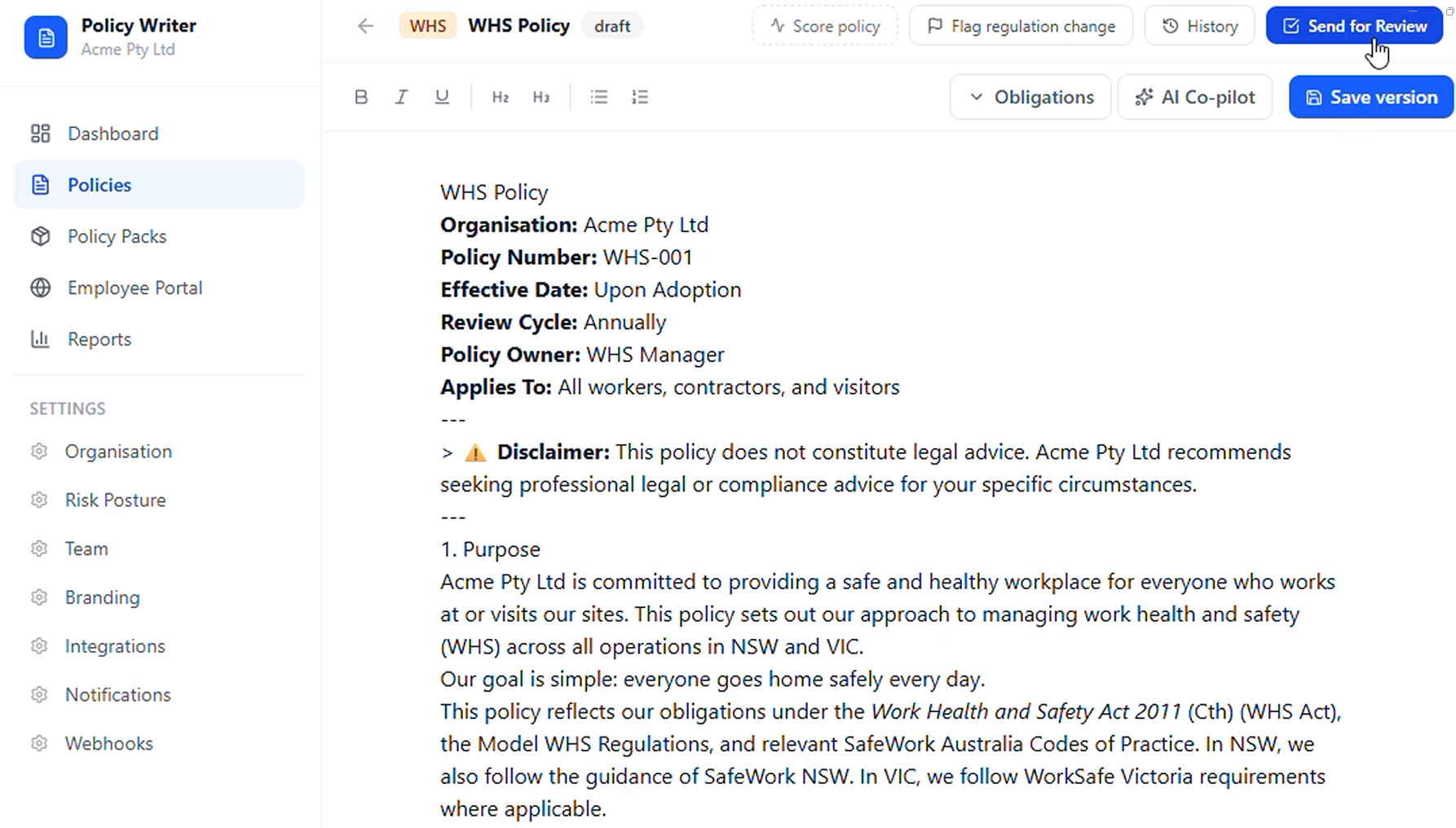The image size is (1456, 828).
Task: Click the Effective Date line
Action: (x=591, y=290)
